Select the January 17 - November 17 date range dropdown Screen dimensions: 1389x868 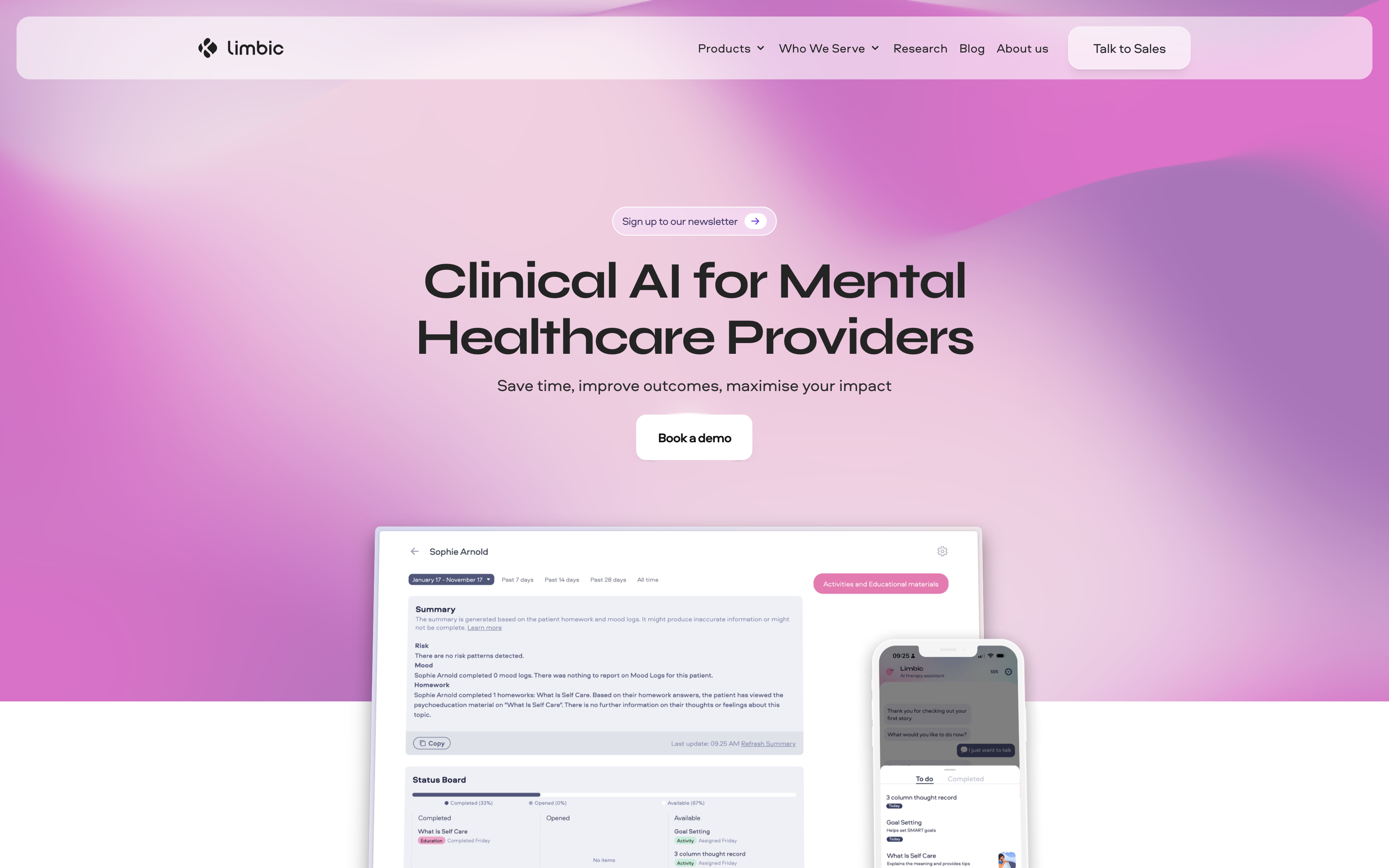(x=451, y=580)
